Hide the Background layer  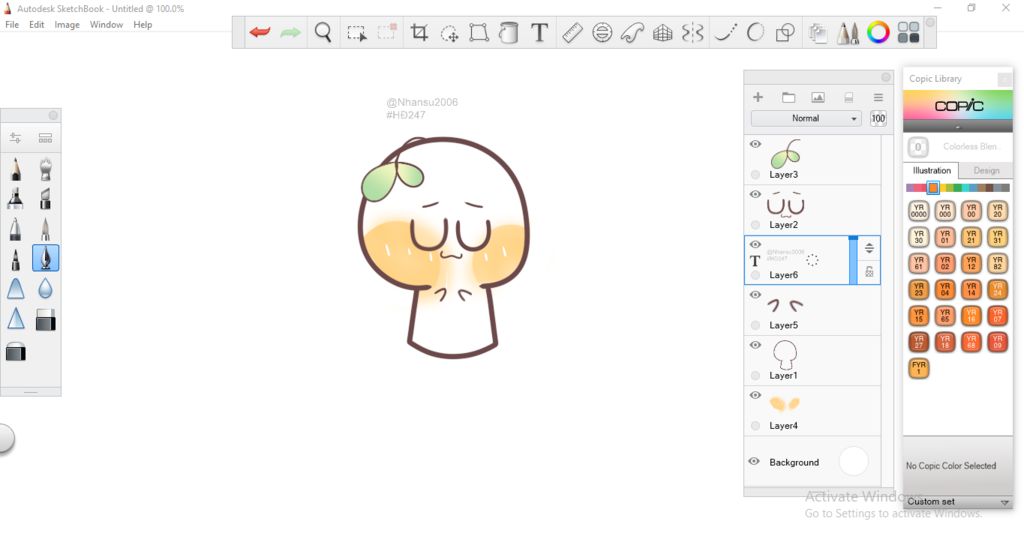(755, 462)
